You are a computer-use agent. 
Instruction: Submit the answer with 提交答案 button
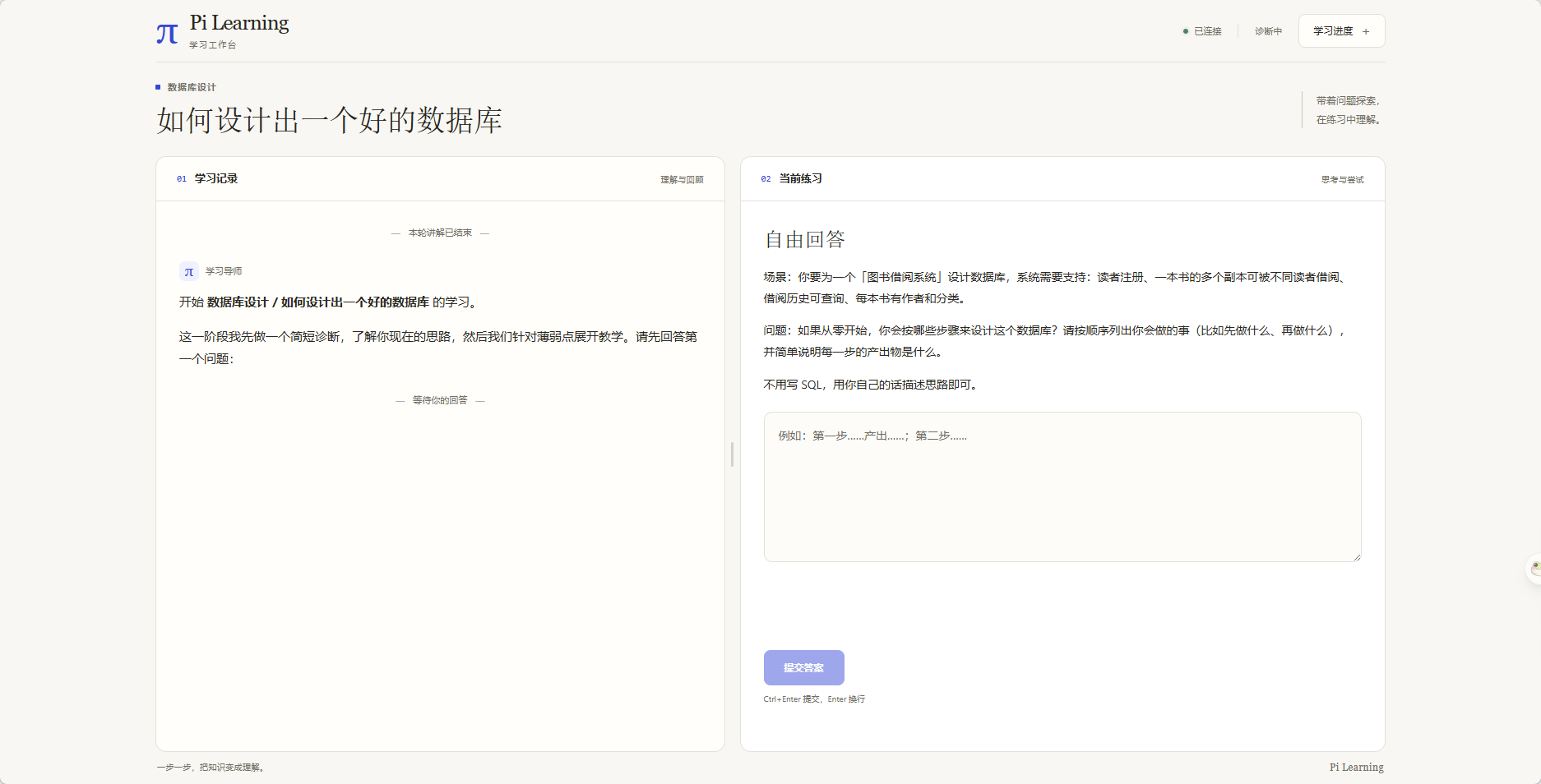(803, 667)
